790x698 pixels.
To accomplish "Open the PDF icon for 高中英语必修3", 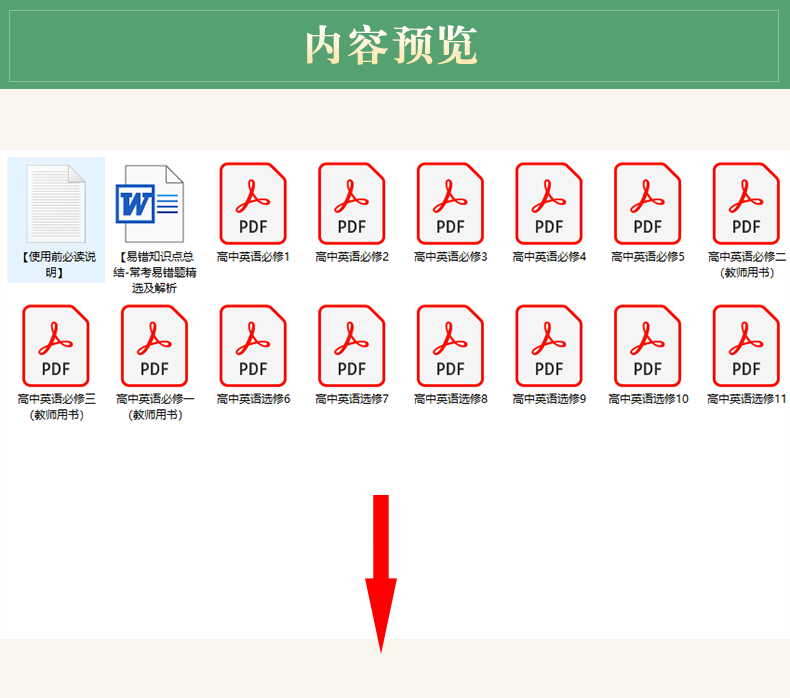I will pyautogui.click(x=450, y=204).
